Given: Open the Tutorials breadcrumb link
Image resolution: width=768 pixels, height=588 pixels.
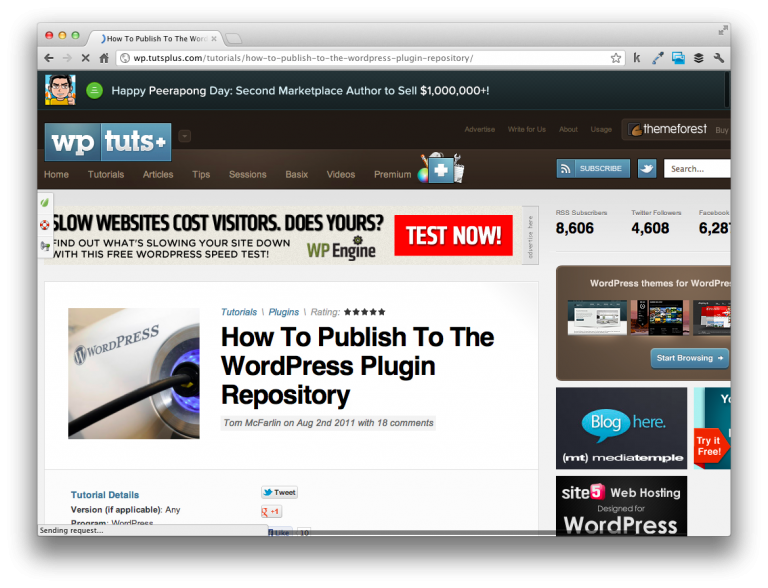Looking at the screenshot, I should pyautogui.click(x=239, y=312).
